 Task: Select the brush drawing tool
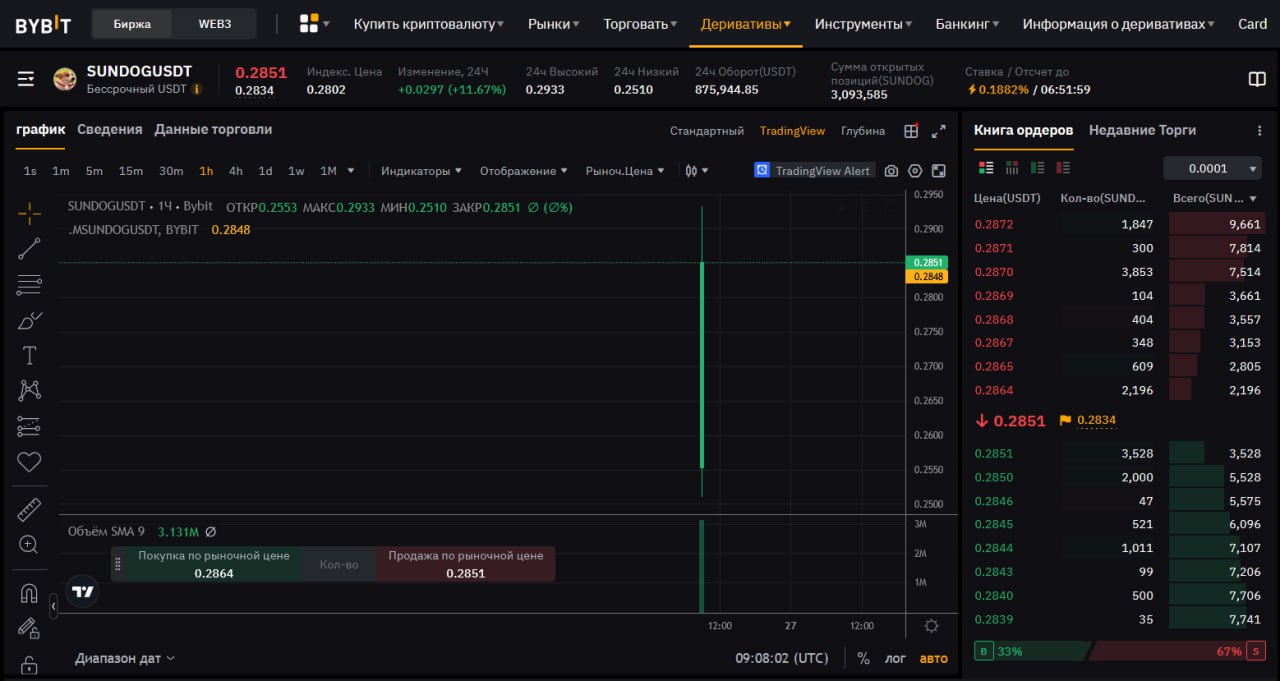[x=29, y=320]
